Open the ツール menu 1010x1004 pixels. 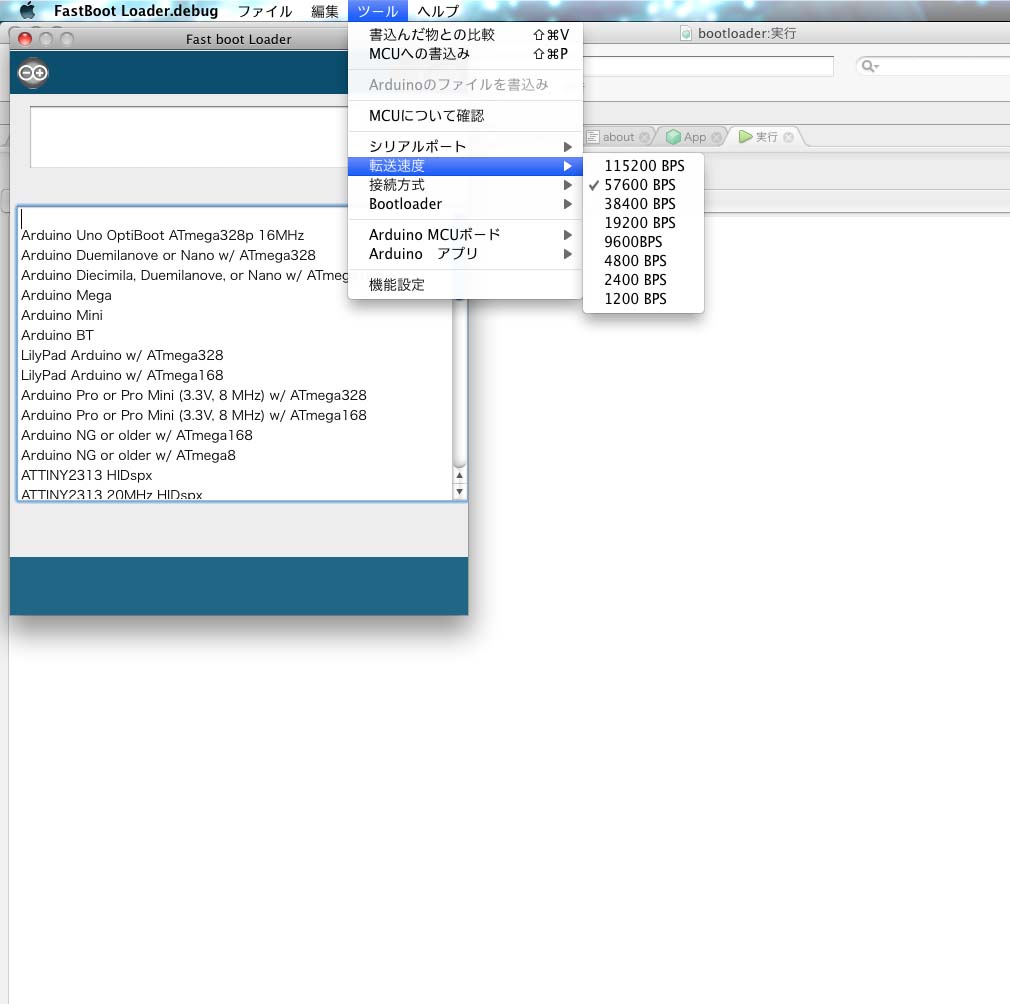(x=377, y=11)
